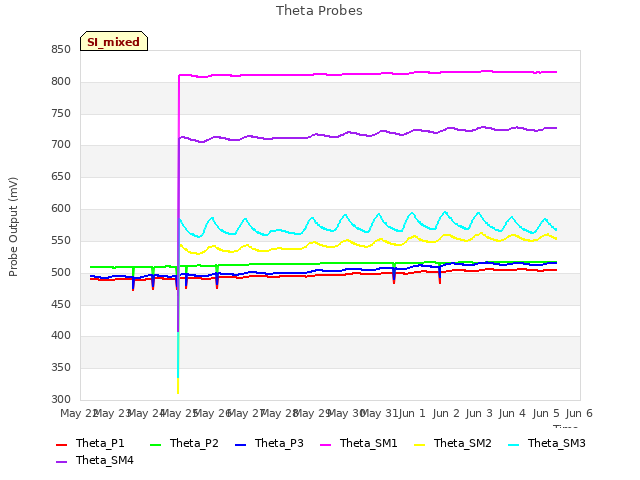The image size is (640, 480).
Task: Click the 500 y-axis tick label
Action: (61, 272)
